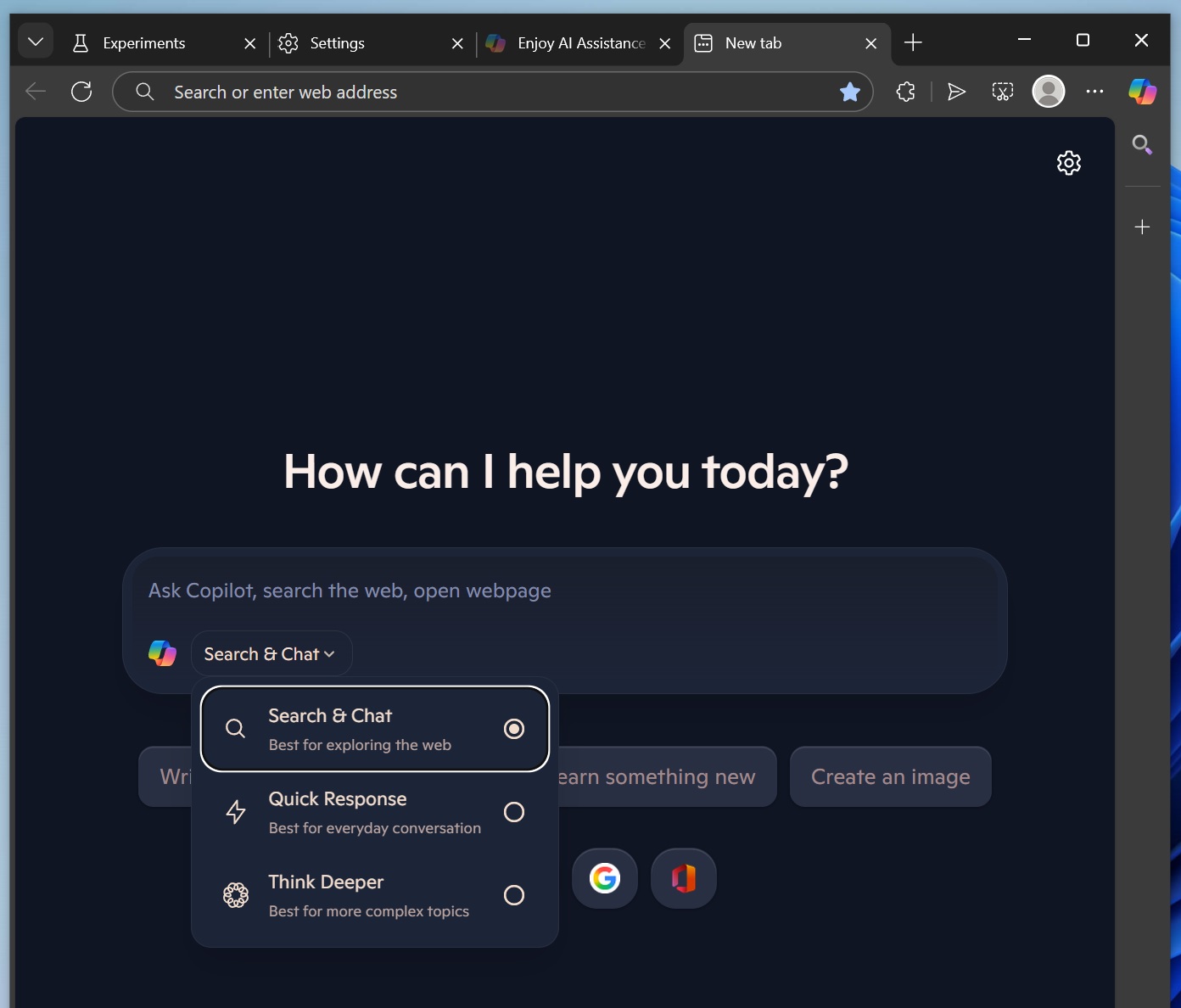Click the screenshot capture toolbar icon
The image size is (1181, 1008).
[1002, 92]
